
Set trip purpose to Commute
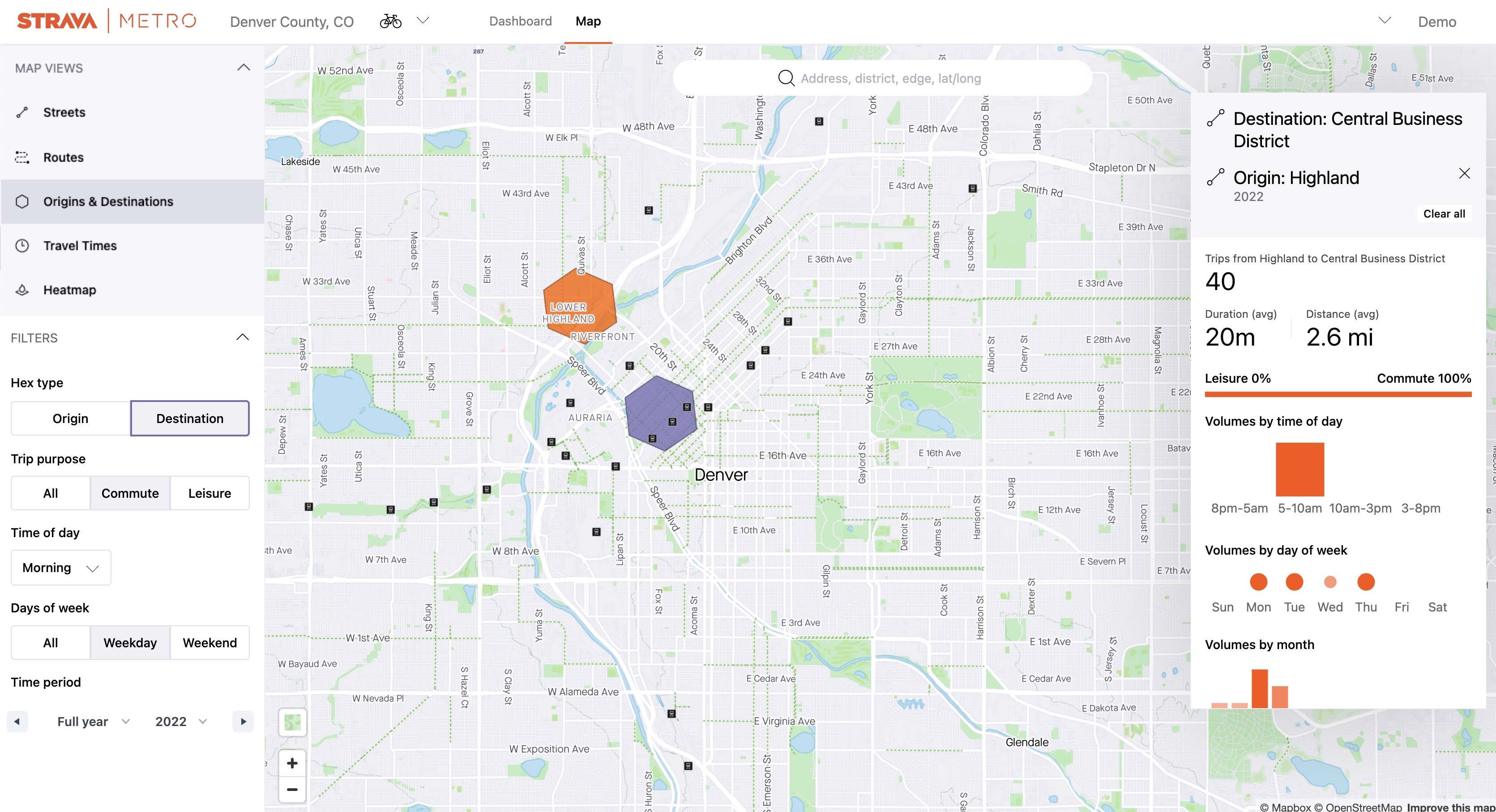130,493
